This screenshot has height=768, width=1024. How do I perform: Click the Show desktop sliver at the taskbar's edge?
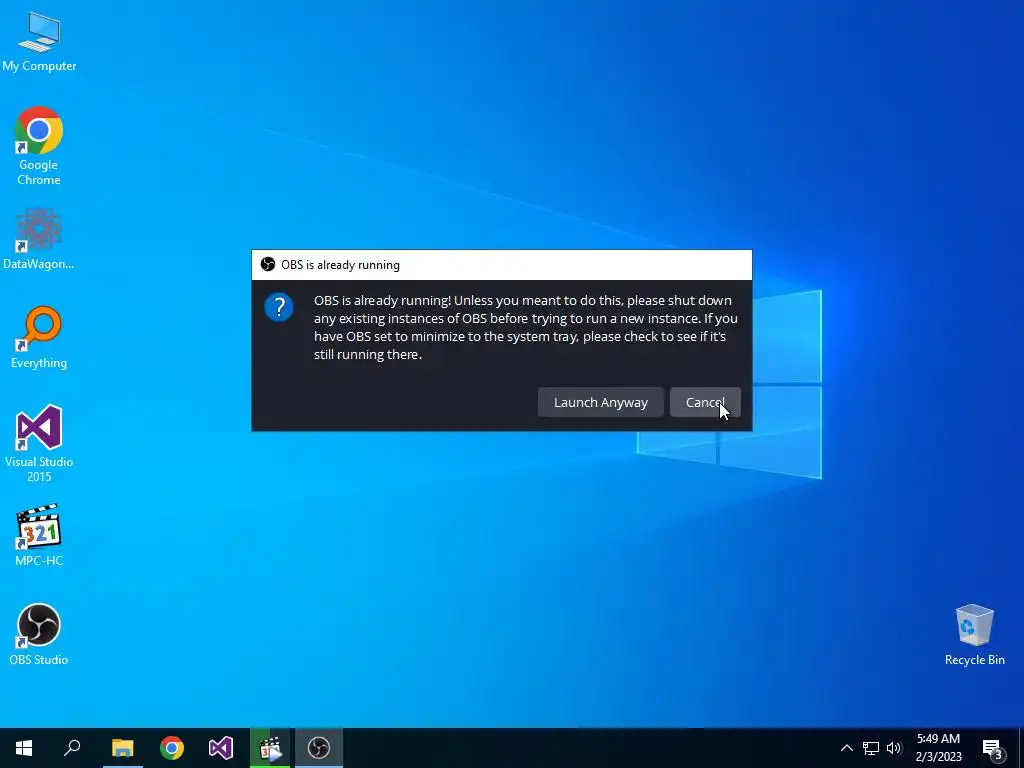(x=1021, y=748)
